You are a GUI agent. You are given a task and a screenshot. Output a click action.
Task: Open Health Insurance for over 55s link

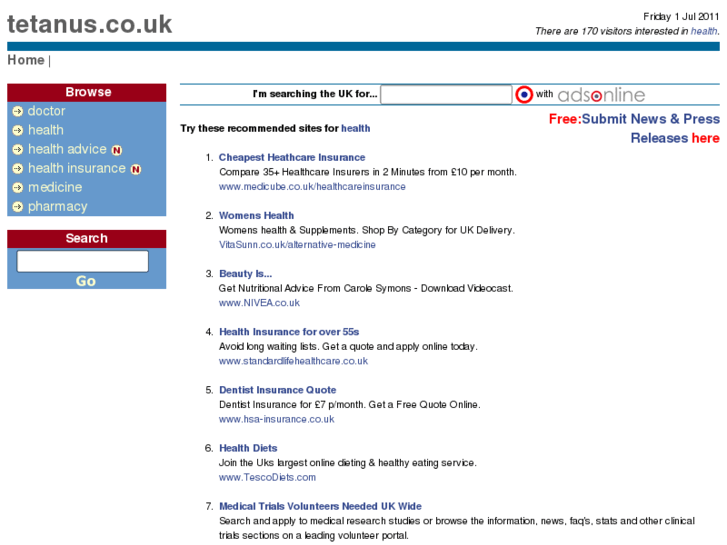click(x=289, y=332)
